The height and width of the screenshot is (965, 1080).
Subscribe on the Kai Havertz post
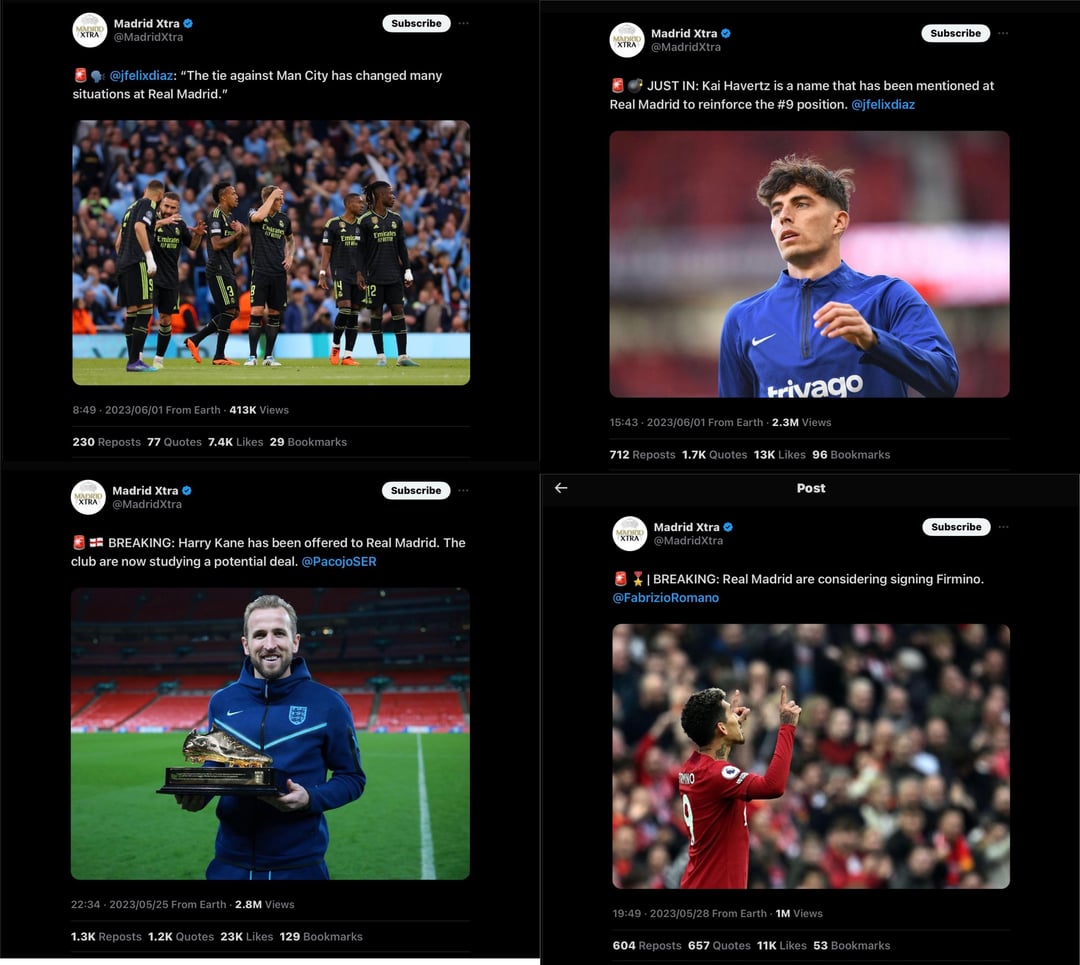click(x=955, y=33)
